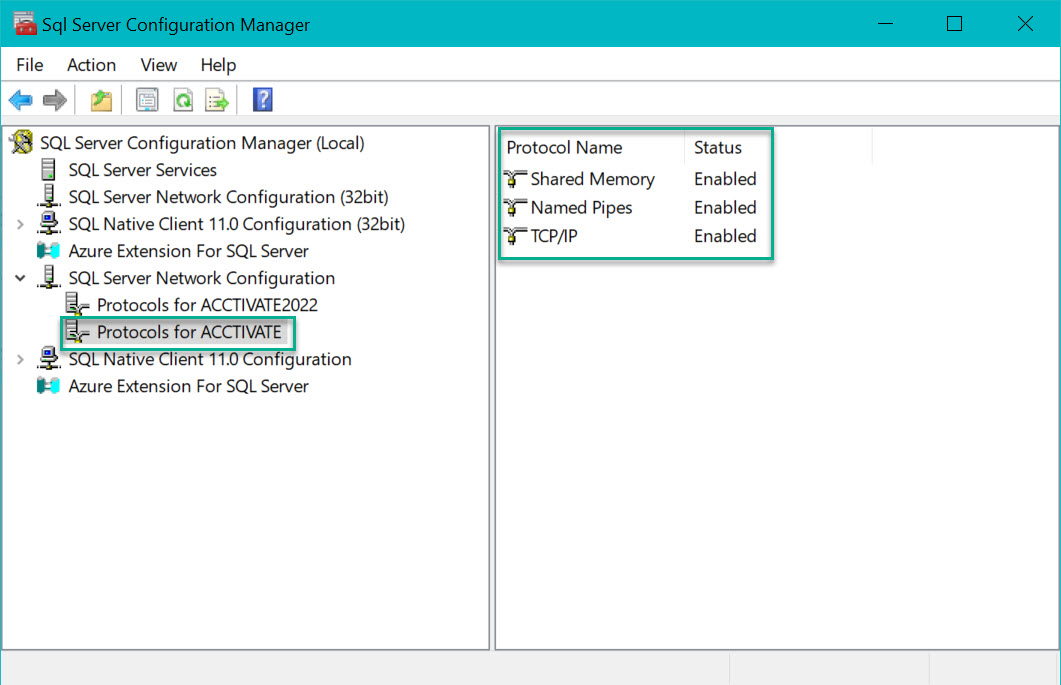Select the Enabled status of TCP/IP
This screenshot has height=685, width=1061.
pos(725,236)
